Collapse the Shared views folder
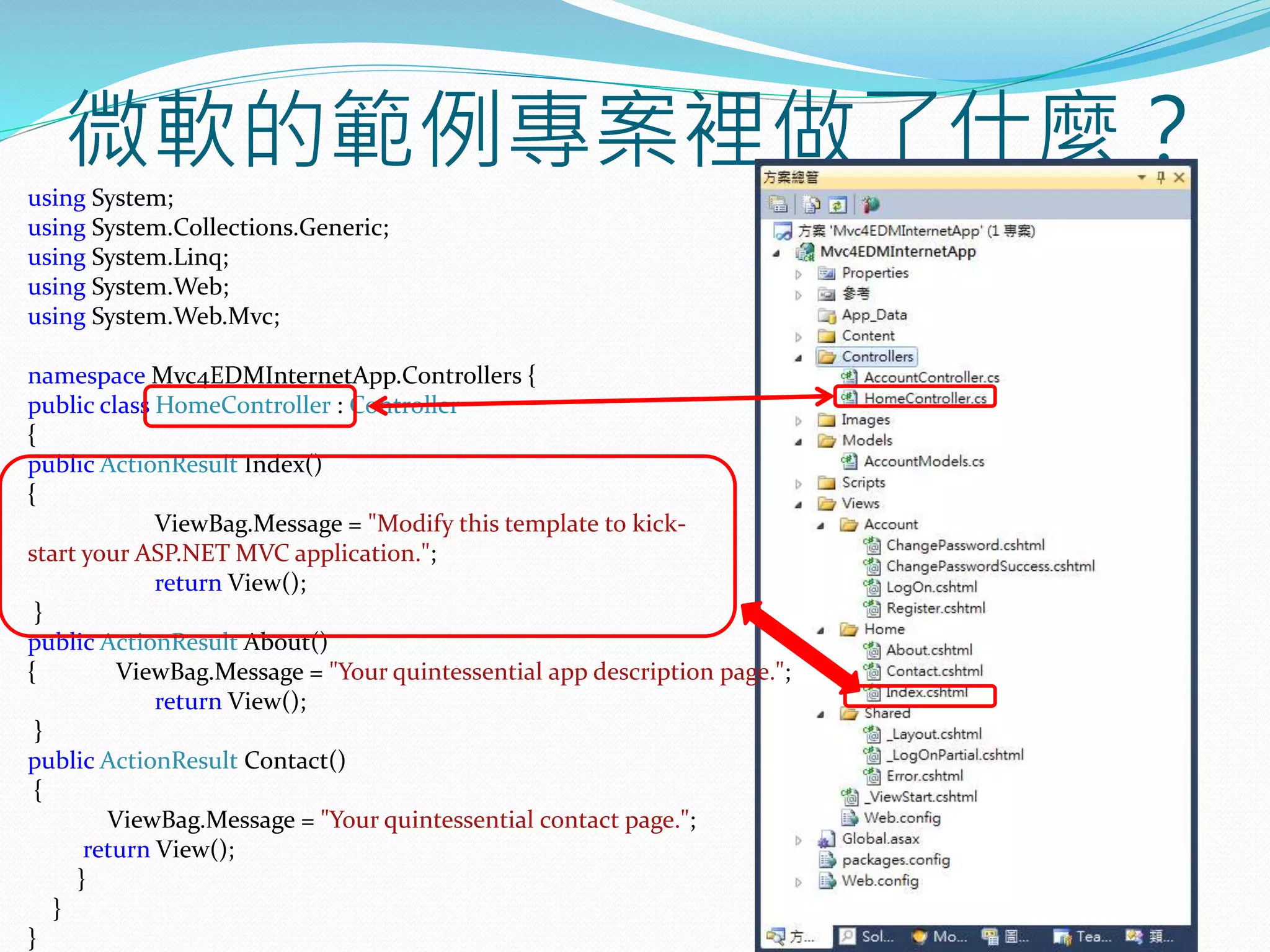 click(821, 715)
